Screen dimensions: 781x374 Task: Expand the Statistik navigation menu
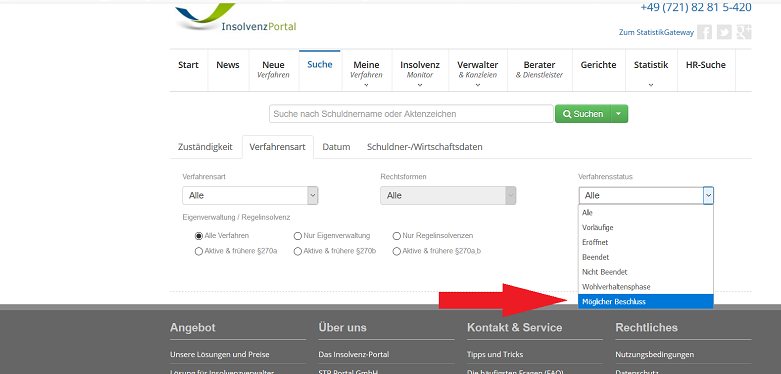coord(651,70)
